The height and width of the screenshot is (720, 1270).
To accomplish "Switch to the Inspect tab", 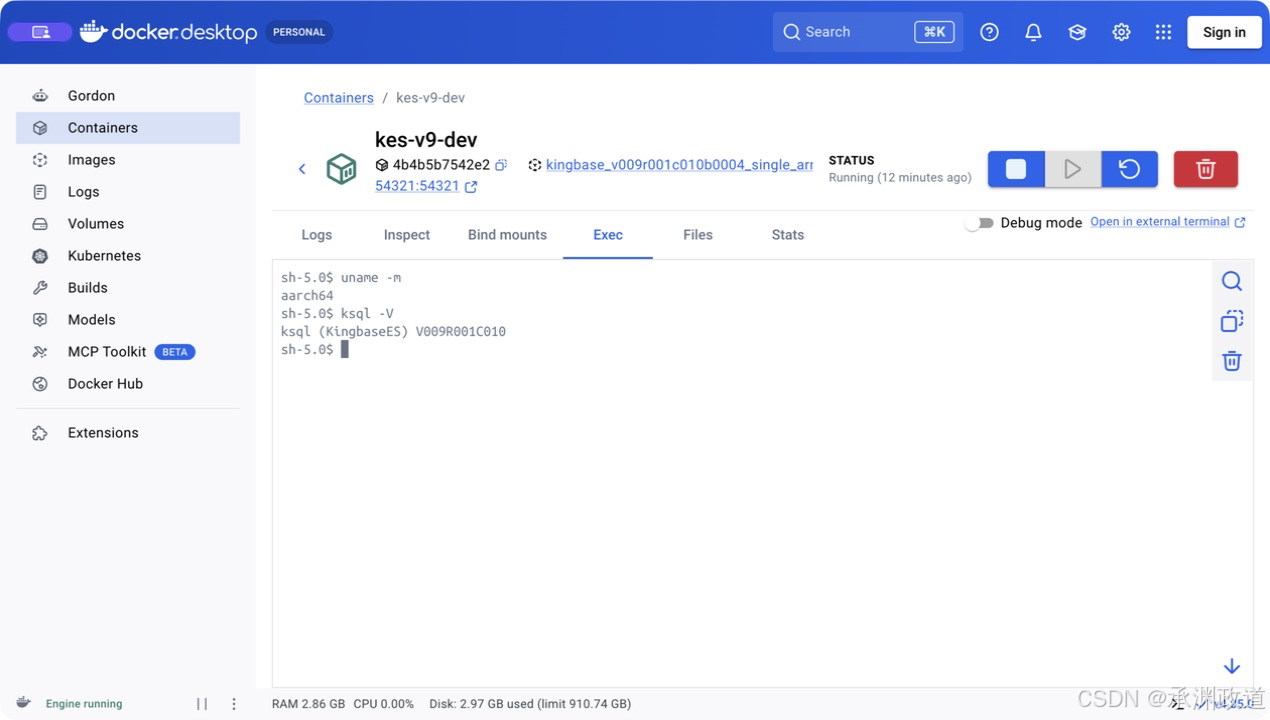I will point(407,235).
